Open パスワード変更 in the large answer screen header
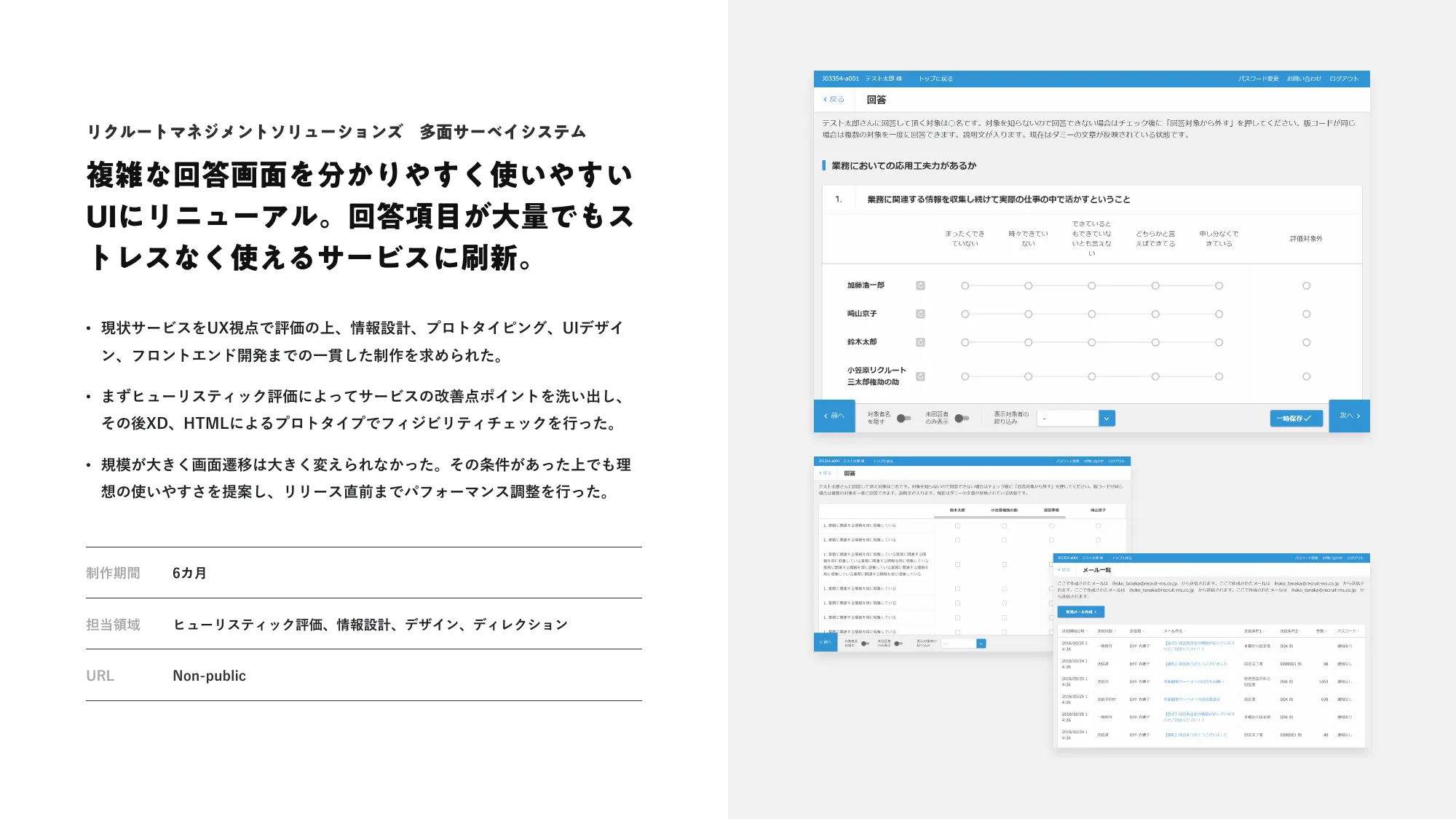 1258,79
